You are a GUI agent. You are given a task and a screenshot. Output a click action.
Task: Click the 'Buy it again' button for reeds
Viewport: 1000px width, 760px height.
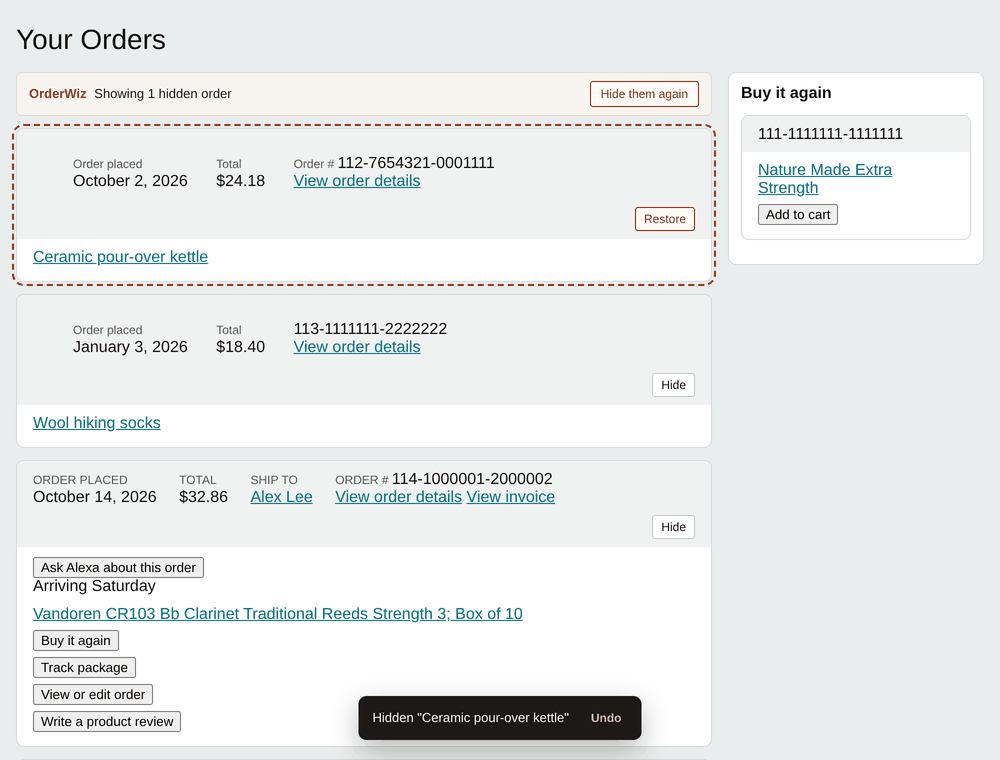click(x=76, y=641)
